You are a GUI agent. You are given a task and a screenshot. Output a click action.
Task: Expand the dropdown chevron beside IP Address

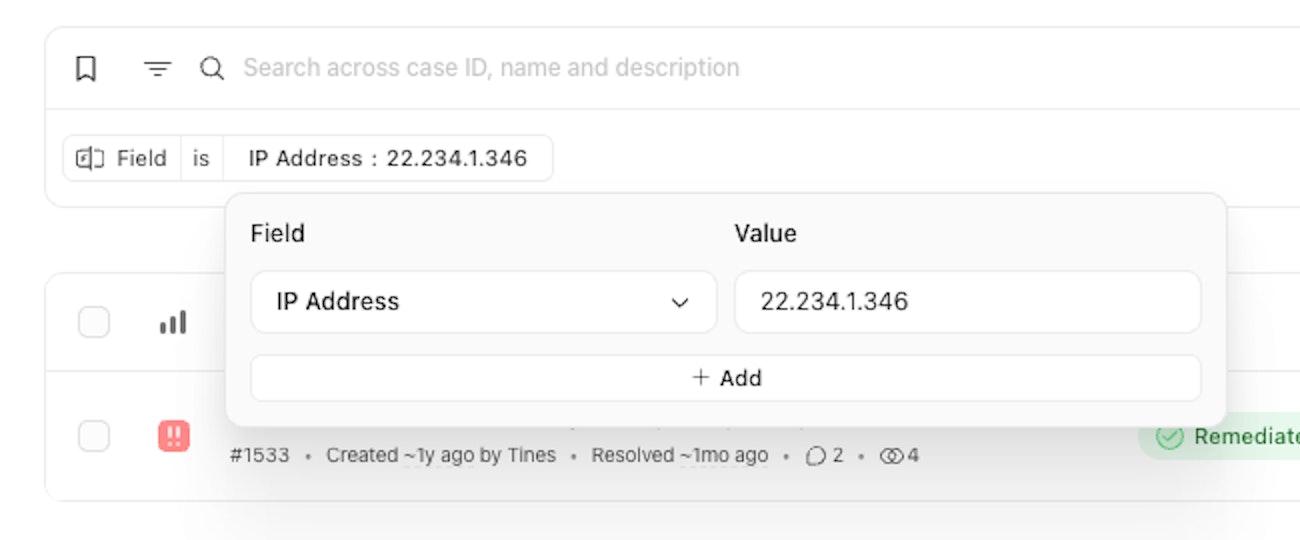click(x=680, y=303)
